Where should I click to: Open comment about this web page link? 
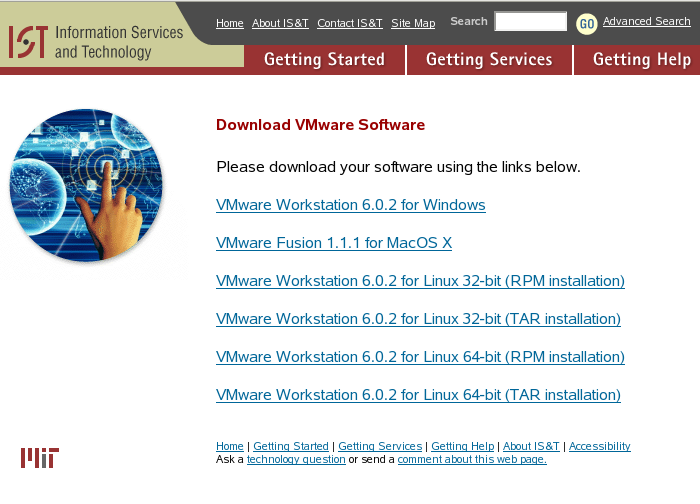(472, 459)
